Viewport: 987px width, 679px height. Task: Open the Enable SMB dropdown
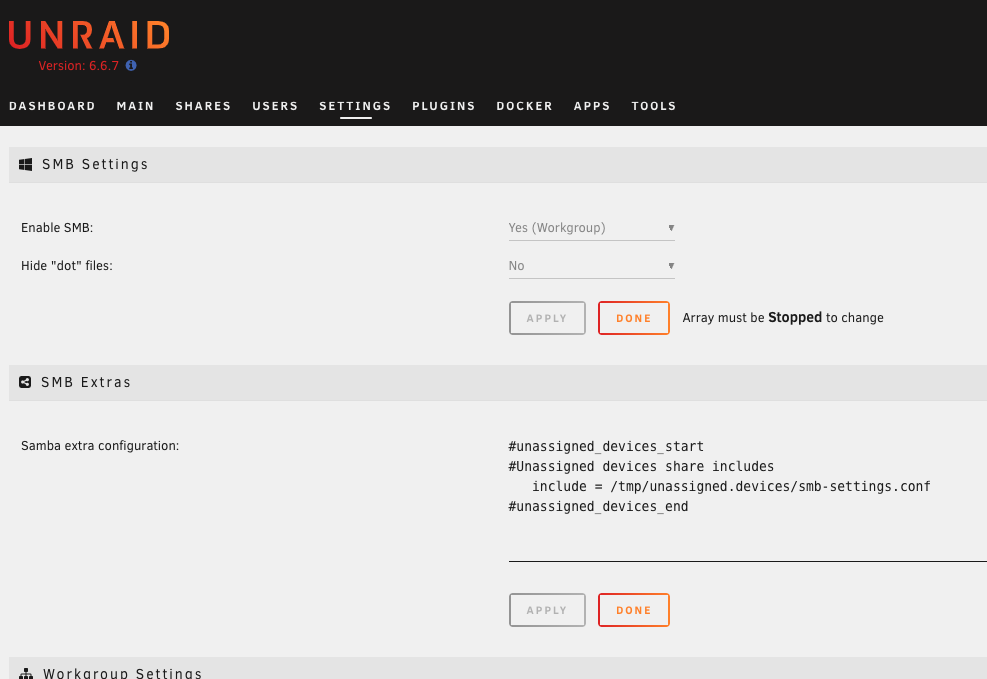pos(592,228)
